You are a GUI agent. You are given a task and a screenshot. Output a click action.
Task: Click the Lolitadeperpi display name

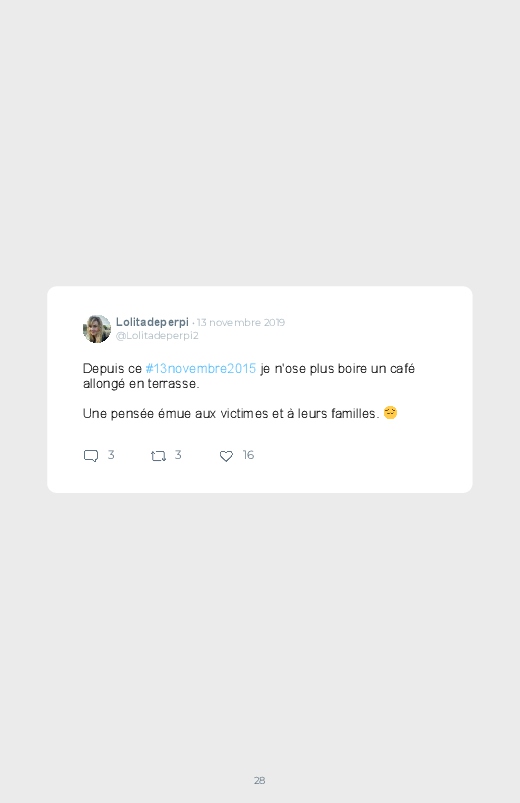152,322
